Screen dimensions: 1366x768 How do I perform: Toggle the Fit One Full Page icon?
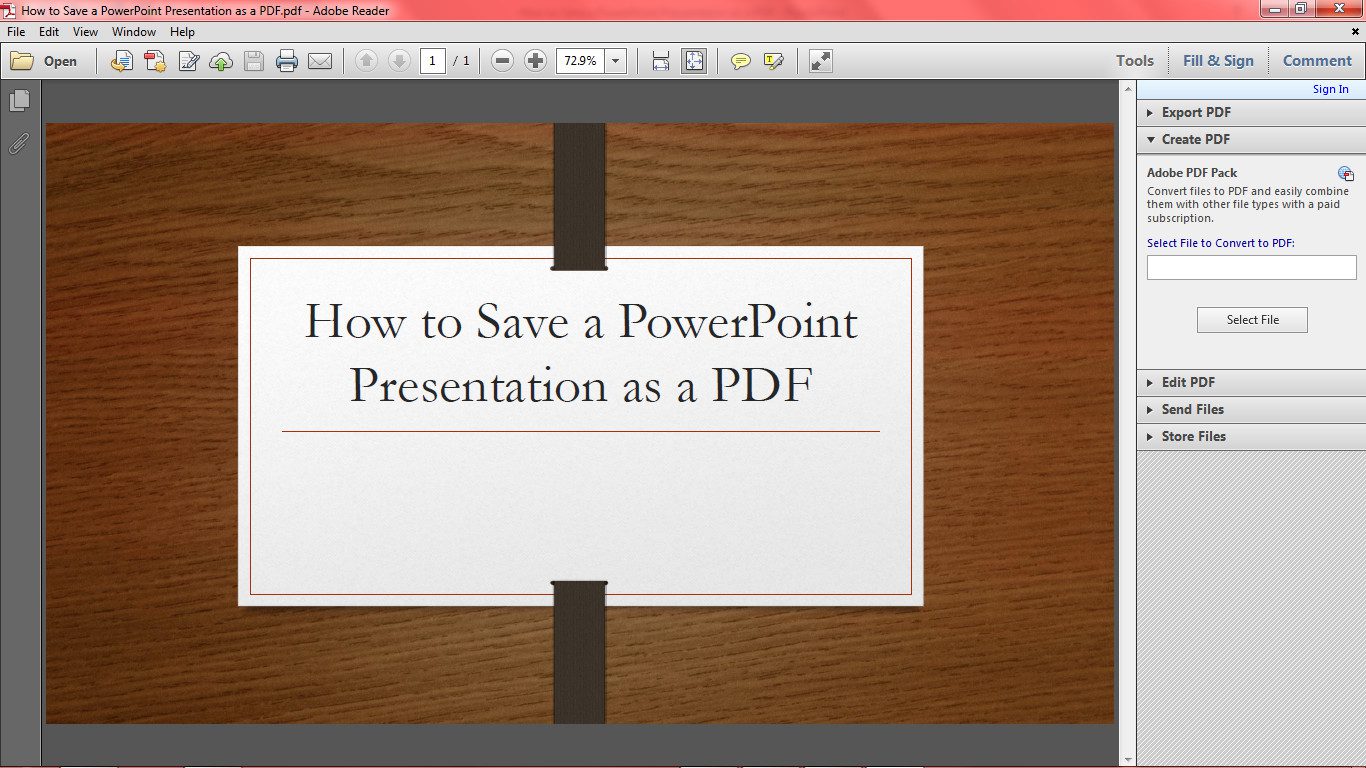(694, 61)
